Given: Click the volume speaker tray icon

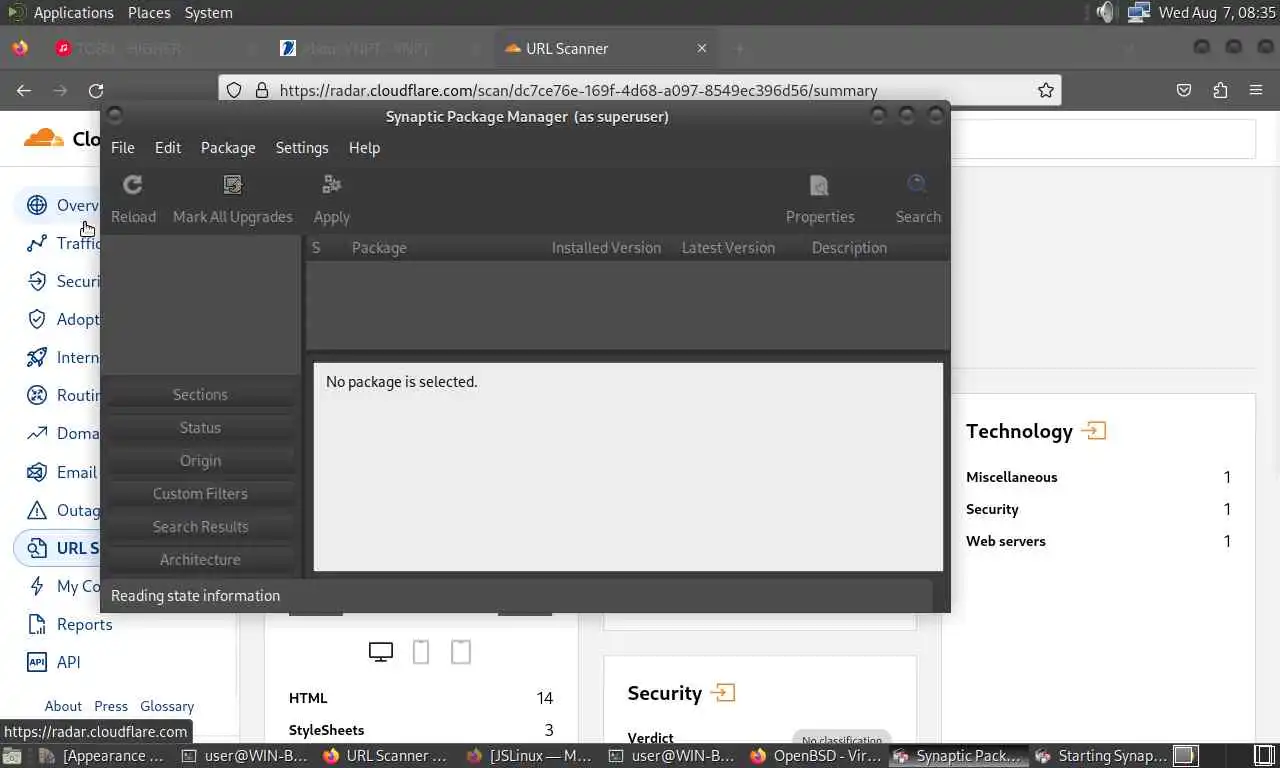Looking at the screenshot, I should tap(1104, 12).
